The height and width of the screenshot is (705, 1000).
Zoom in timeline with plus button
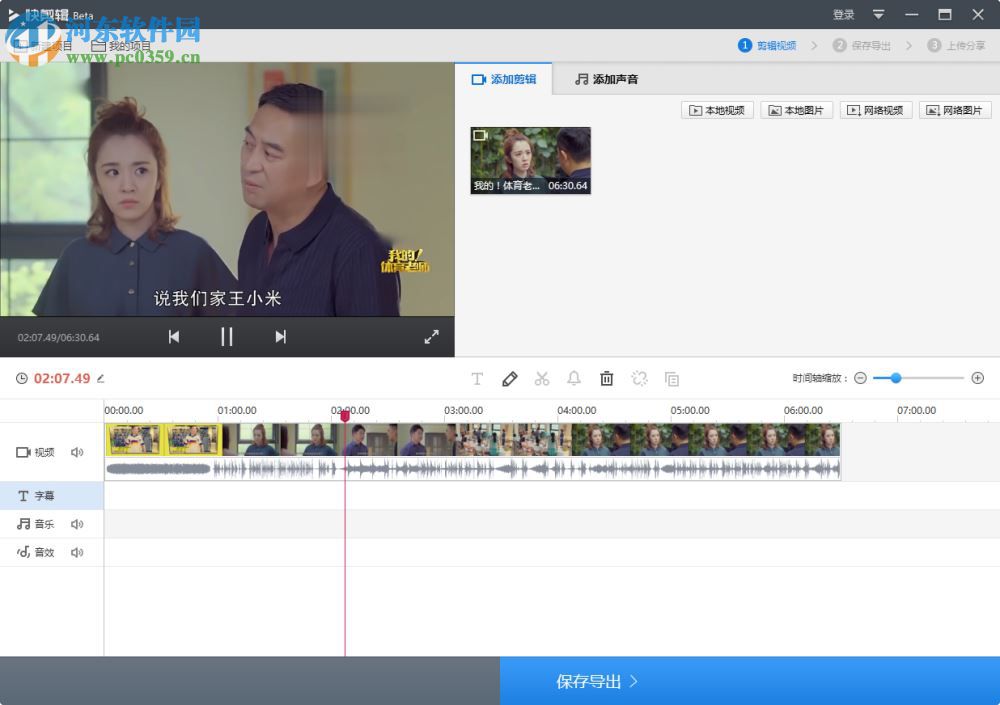pos(977,378)
